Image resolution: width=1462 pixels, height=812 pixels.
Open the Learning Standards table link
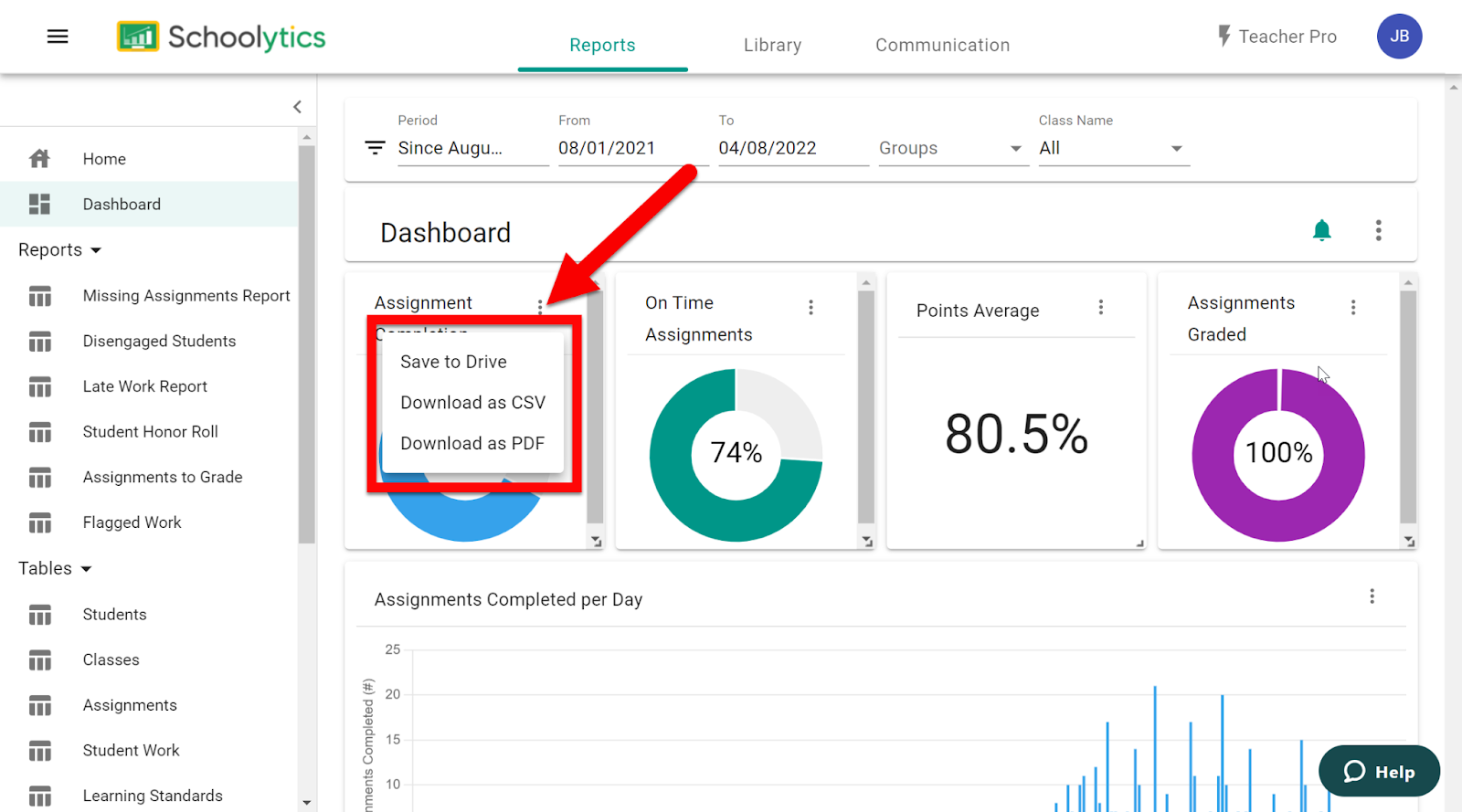[x=153, y=796]
